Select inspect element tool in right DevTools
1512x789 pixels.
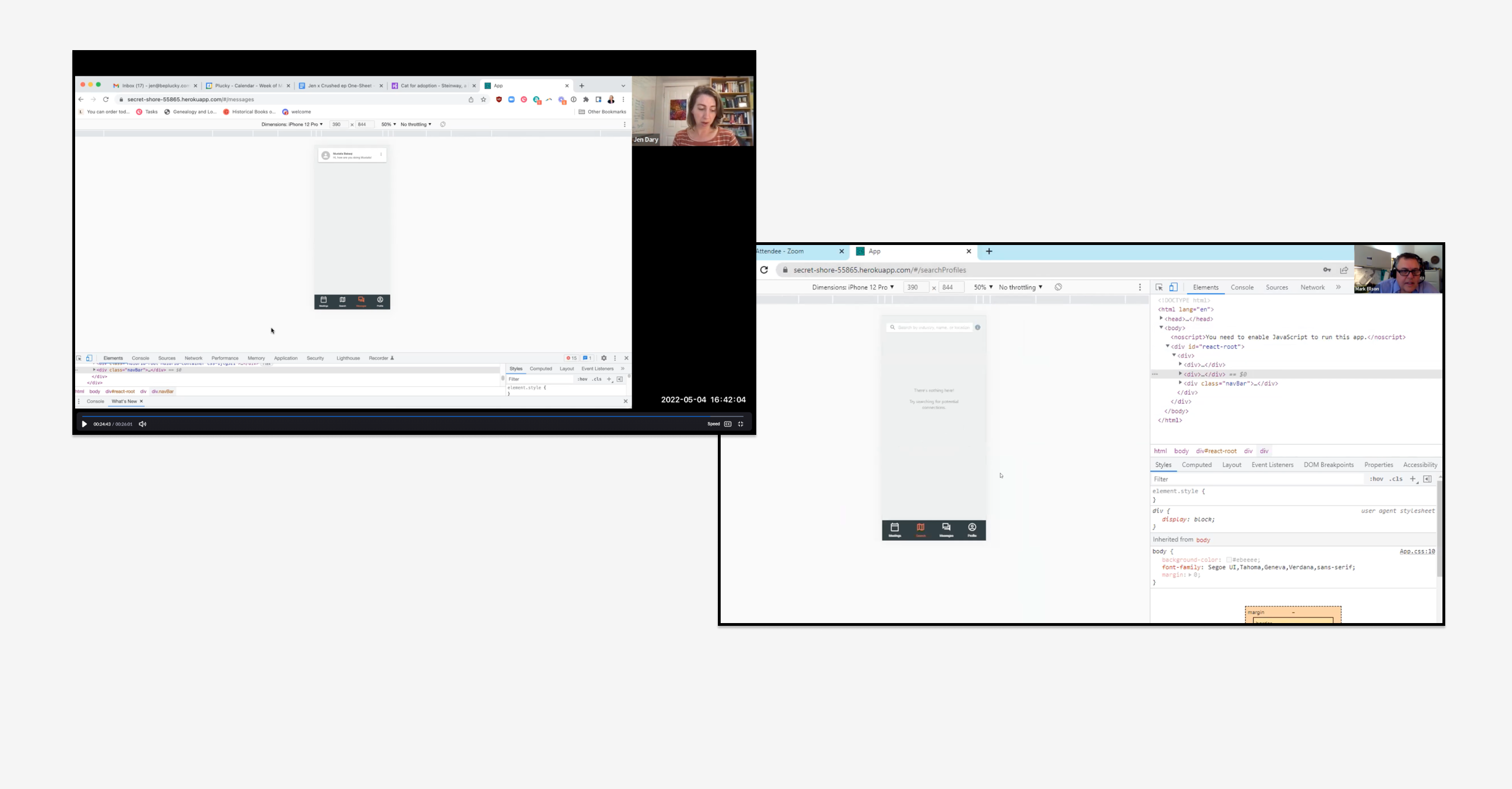(1159, 287)
